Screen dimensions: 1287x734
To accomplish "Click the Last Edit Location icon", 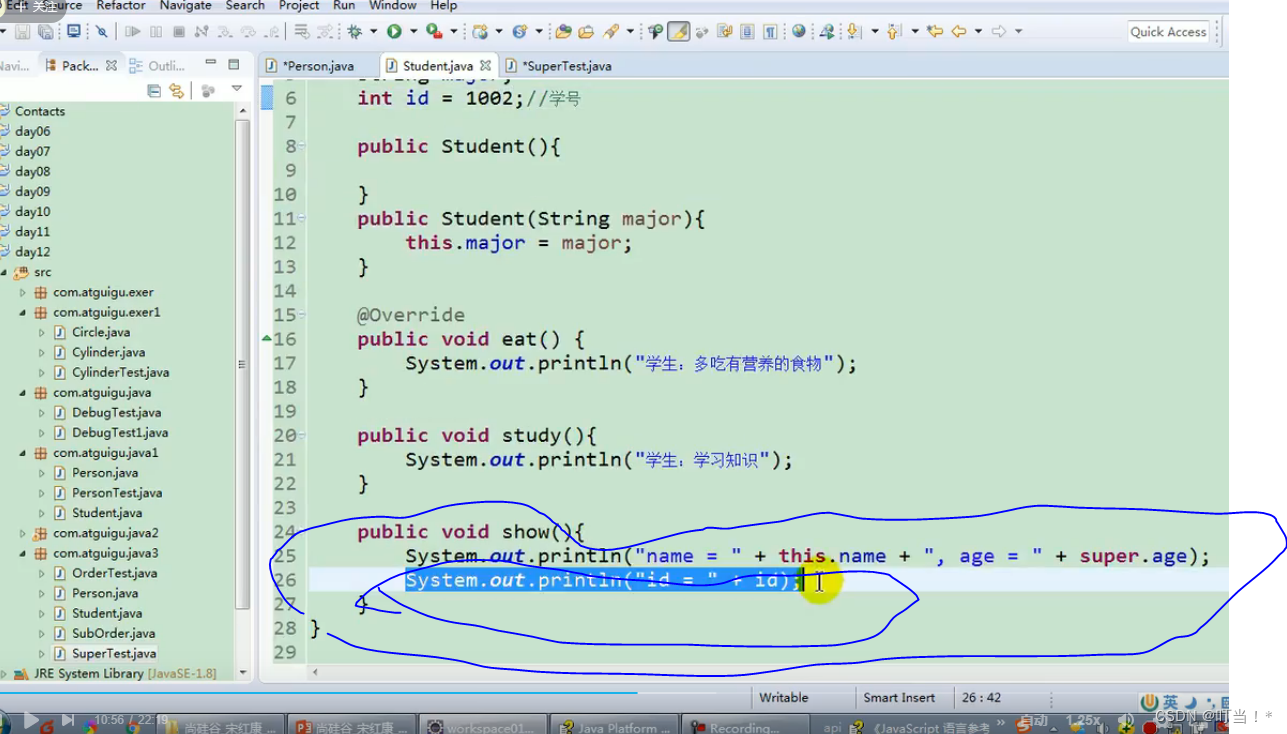I will coord(935,32).
